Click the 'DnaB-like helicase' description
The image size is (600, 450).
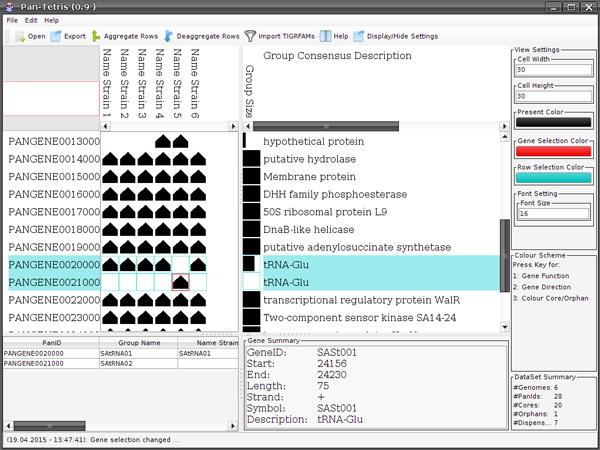tap(308, 230)
